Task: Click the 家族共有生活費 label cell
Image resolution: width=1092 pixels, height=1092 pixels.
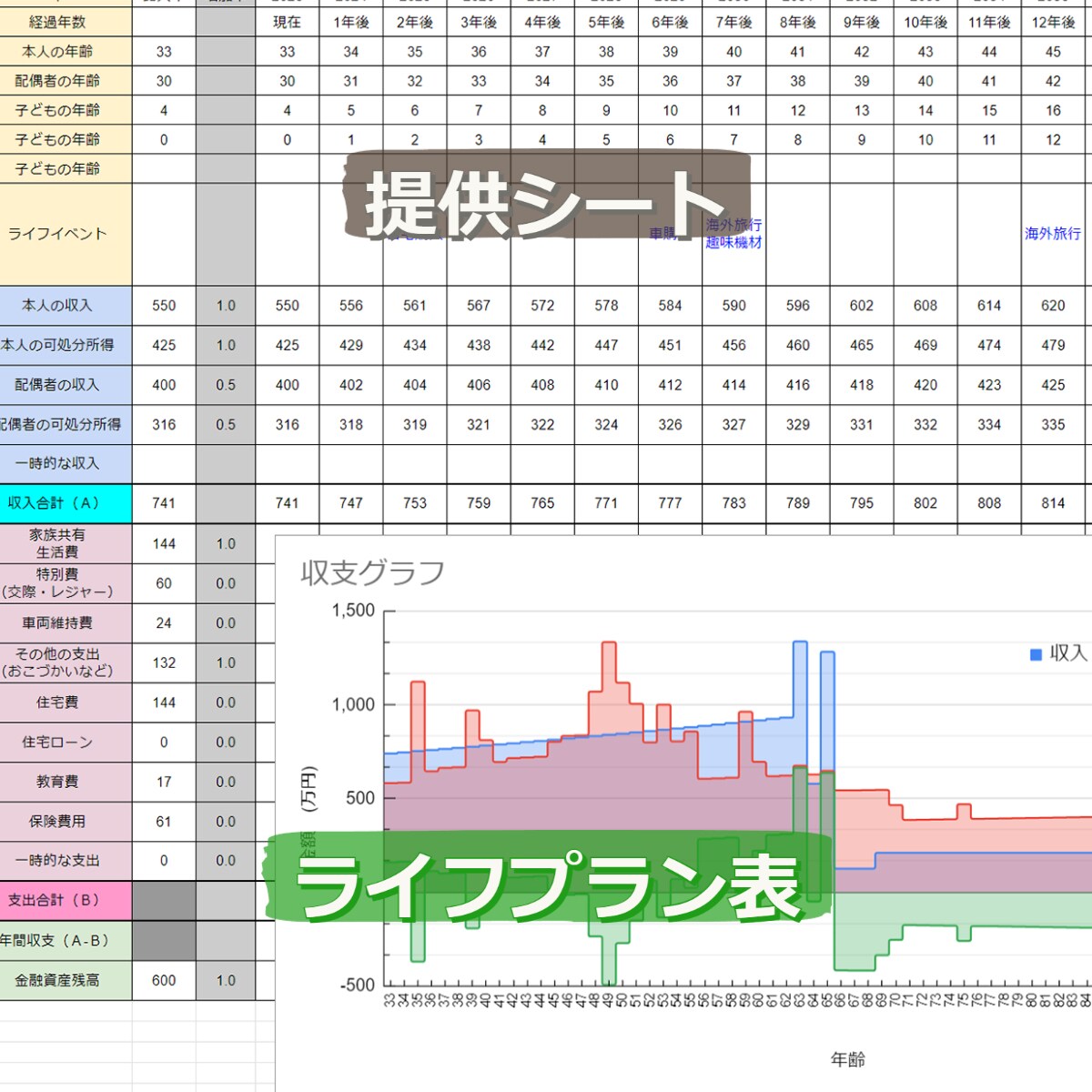Action: click(66, 543)
